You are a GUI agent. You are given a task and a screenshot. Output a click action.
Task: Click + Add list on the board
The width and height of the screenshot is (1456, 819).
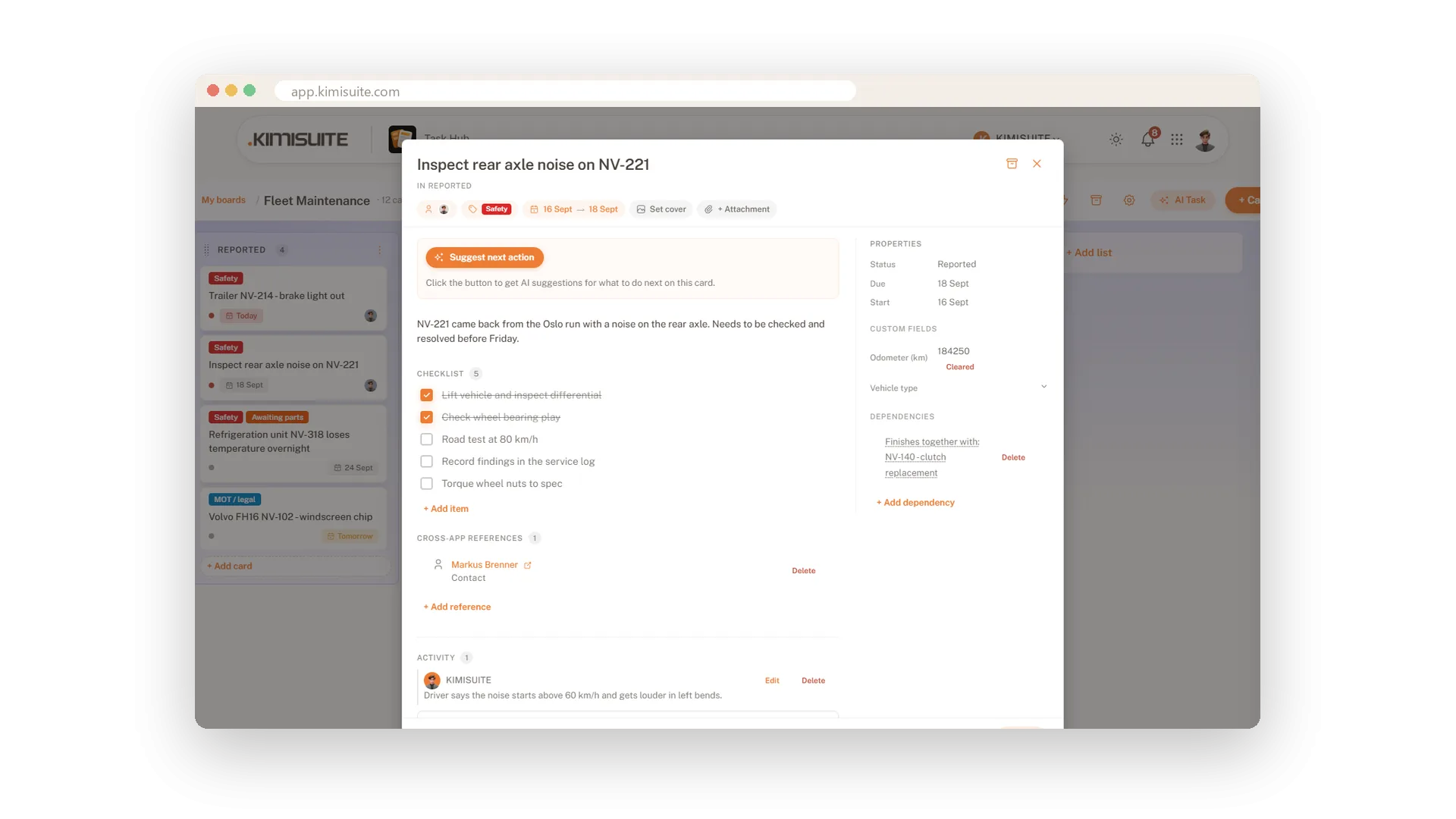pyautogui.click(x=1089, y=253)
